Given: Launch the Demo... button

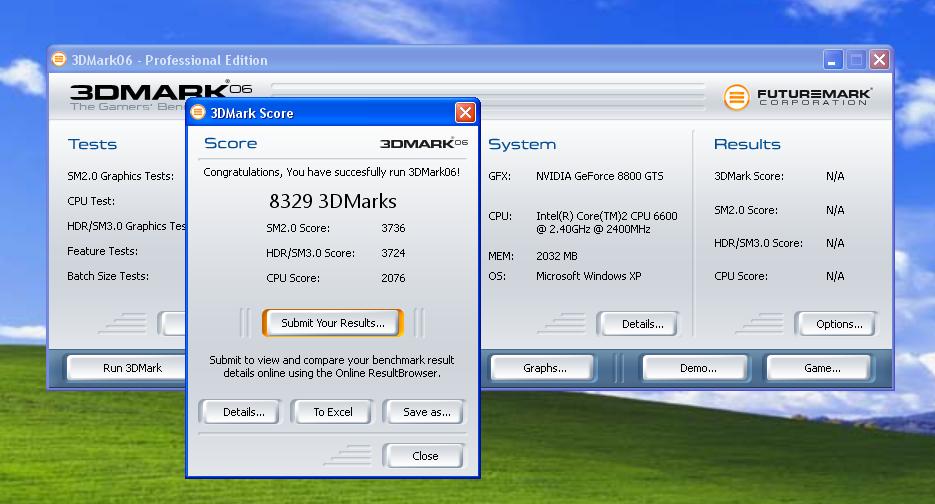Looking at the screenshot, I should pos(696,368).
